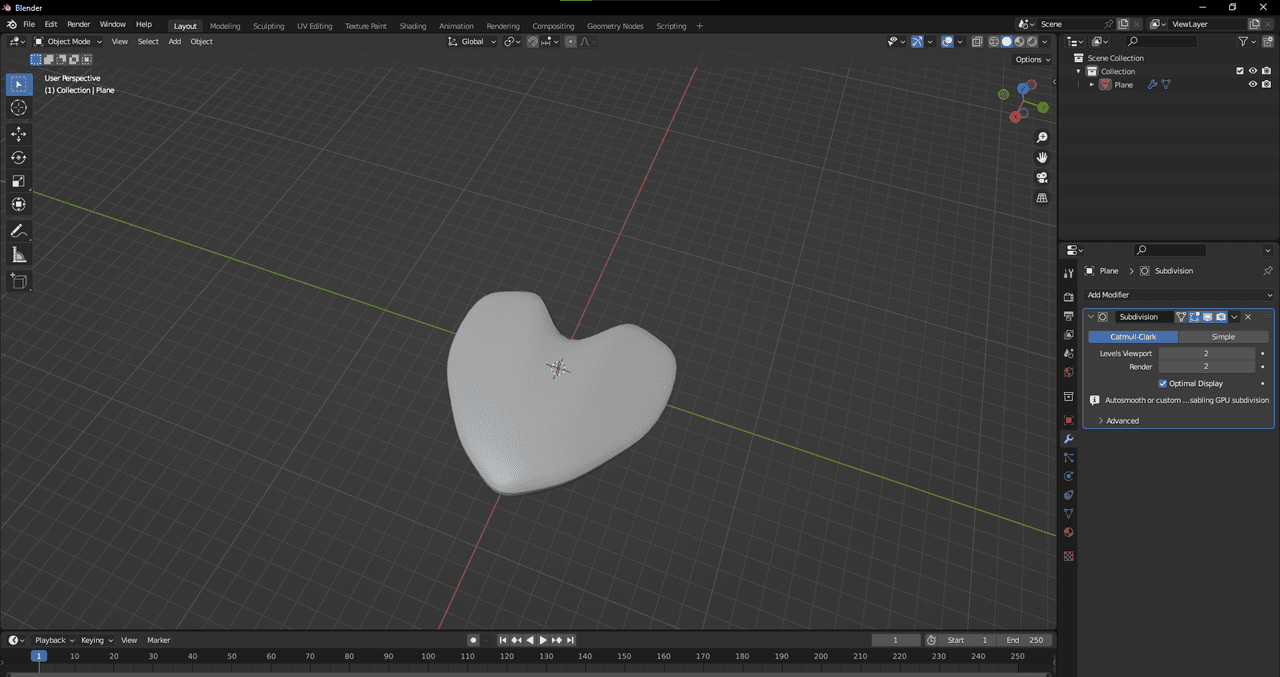The width and height of the screenshot is (1280, 677).
Task: Toggle camera view in the viewport
Action: click(1042, 178)
